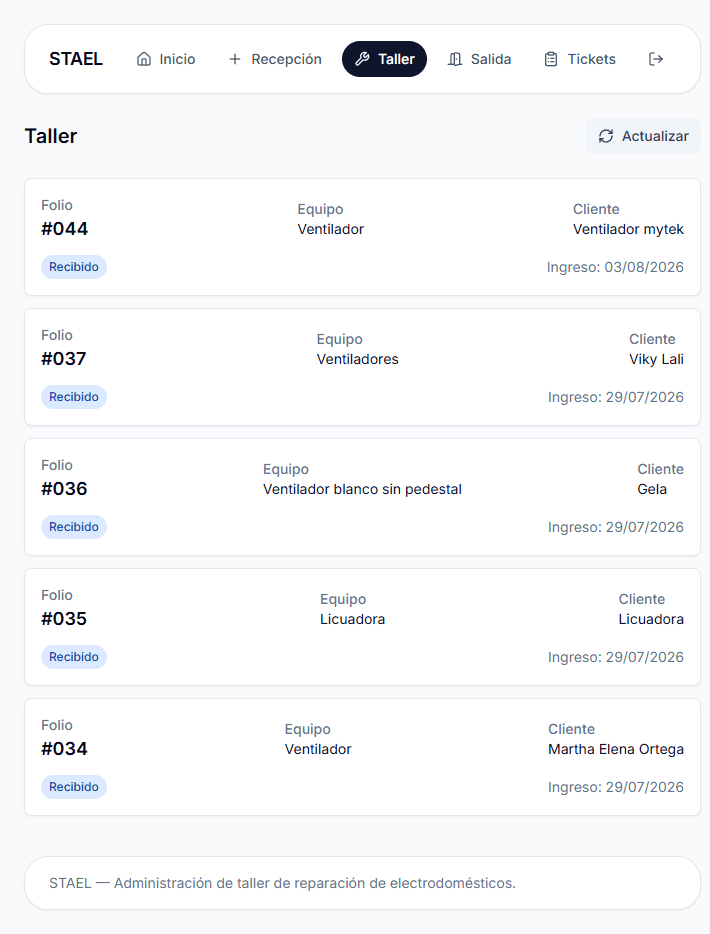Click equipment Ventilador blanco sin pedestal
Viewport: 710px width, 934px height.
click(x=362, y=489)
